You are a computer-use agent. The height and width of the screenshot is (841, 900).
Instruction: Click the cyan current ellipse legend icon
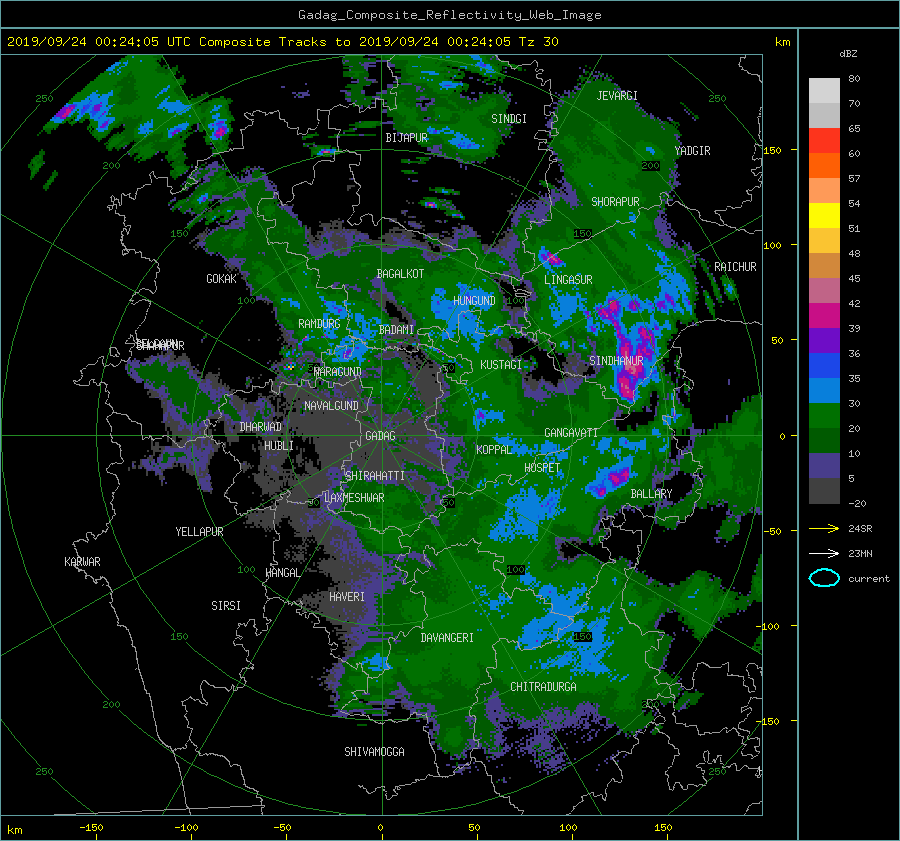824,578
